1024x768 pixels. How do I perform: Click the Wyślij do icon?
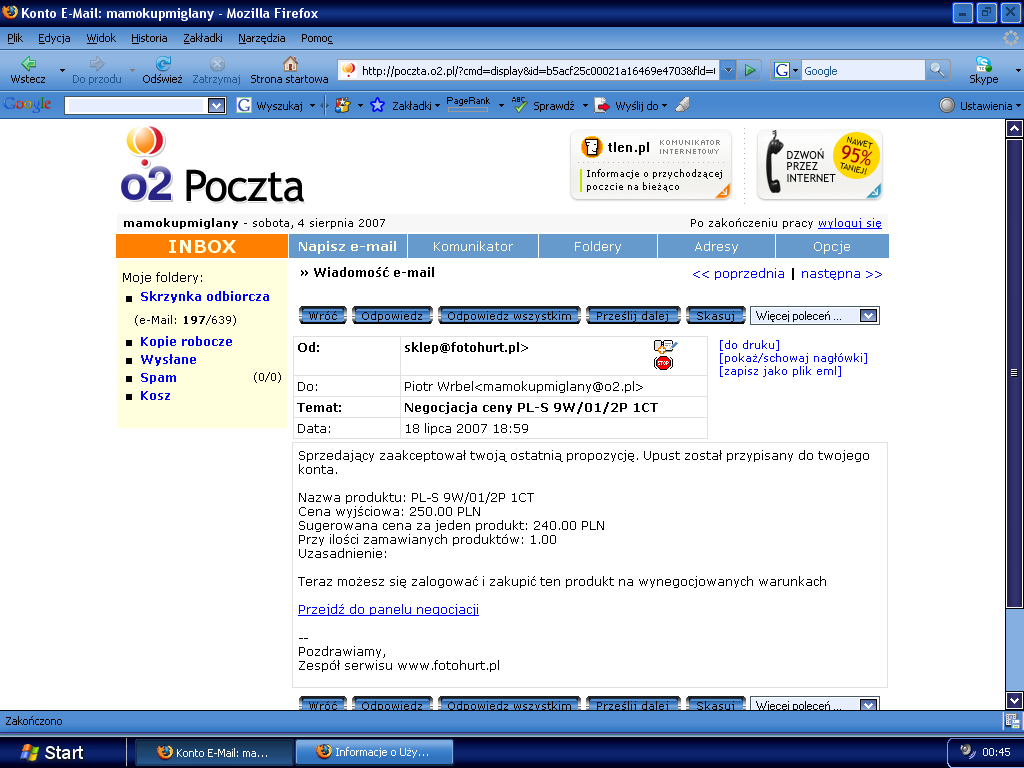pos(602,105)
